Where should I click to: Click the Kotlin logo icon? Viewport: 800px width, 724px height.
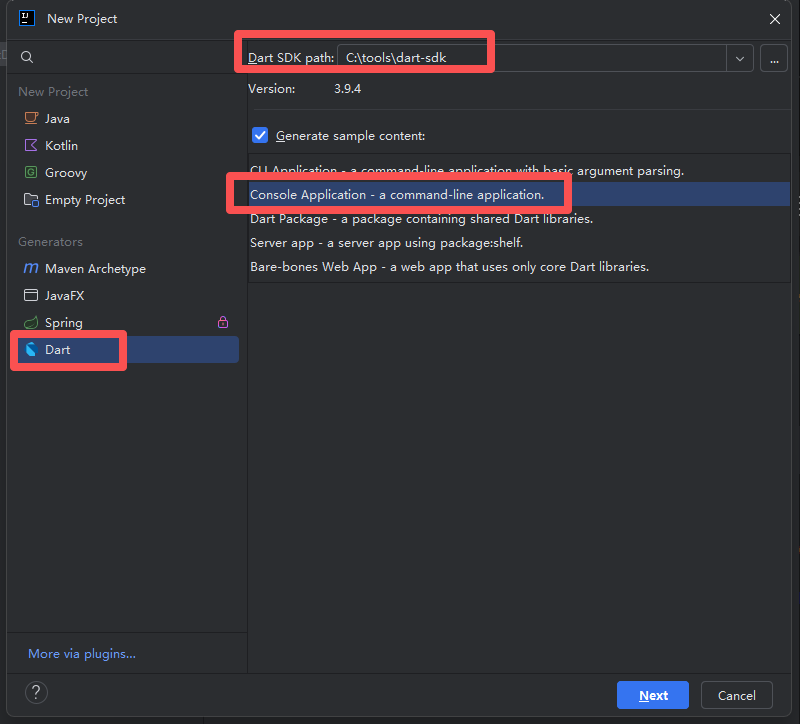click(31, 145)
